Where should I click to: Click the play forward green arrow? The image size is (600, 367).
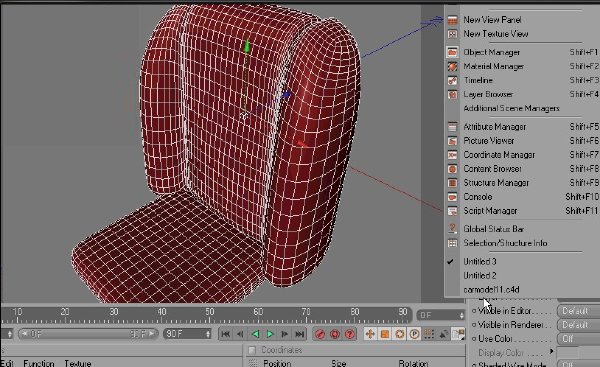(x=270, y=334)
